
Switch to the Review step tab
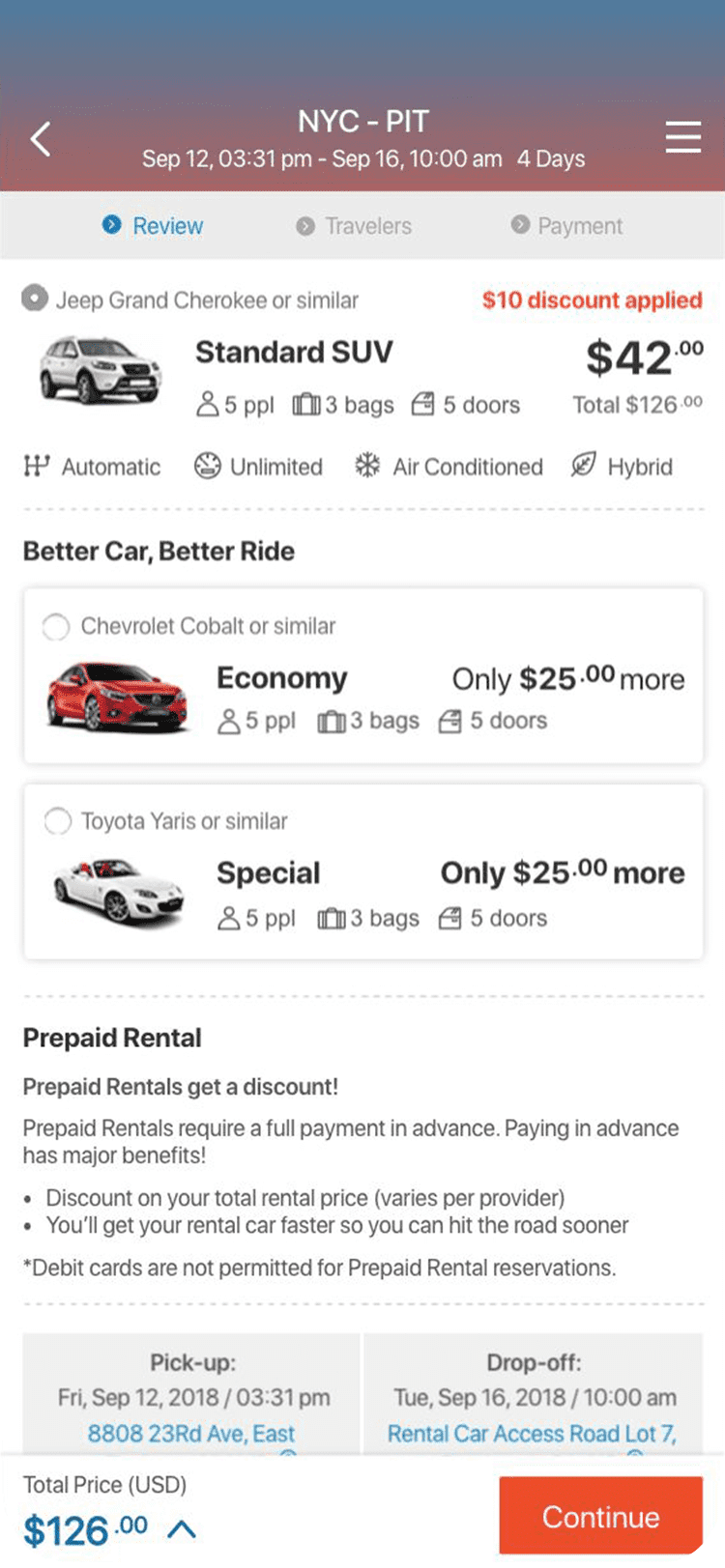coord(153,225)
